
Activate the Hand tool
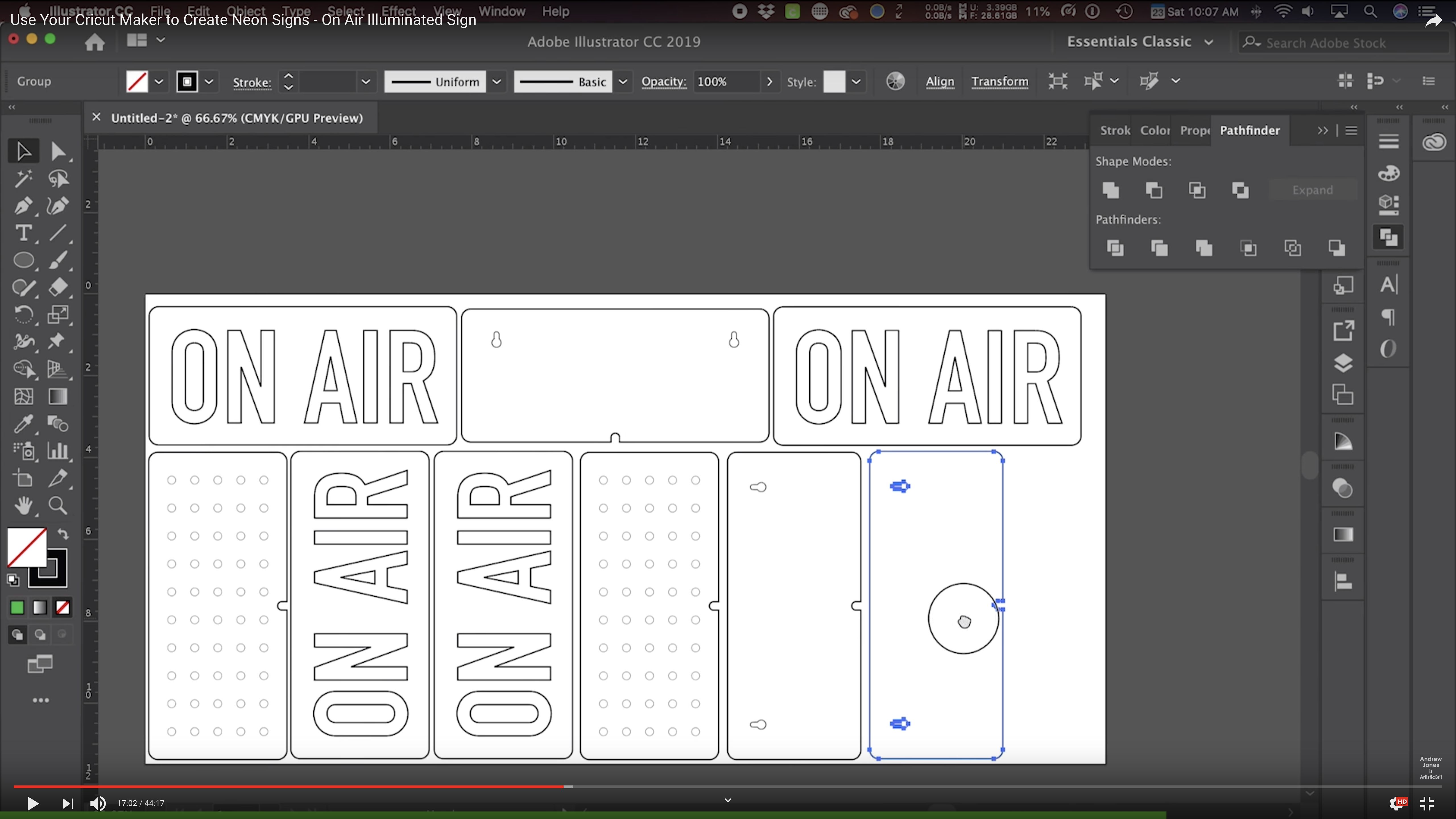pos(23,505)
